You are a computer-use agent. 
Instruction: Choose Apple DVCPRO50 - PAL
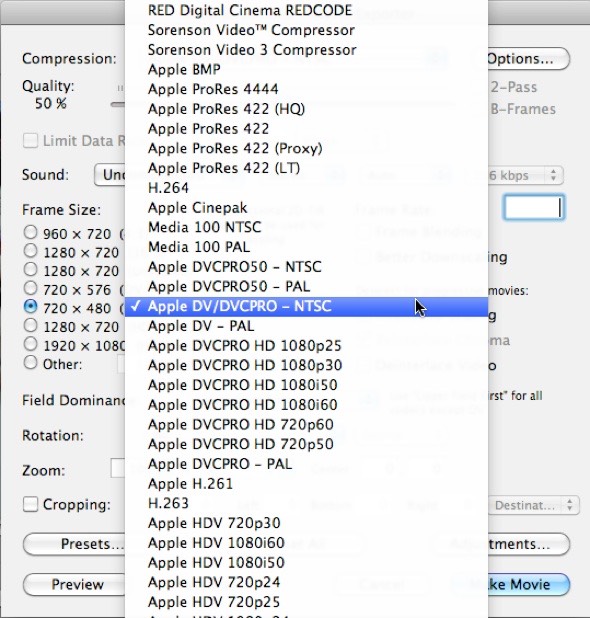point(306,287)
